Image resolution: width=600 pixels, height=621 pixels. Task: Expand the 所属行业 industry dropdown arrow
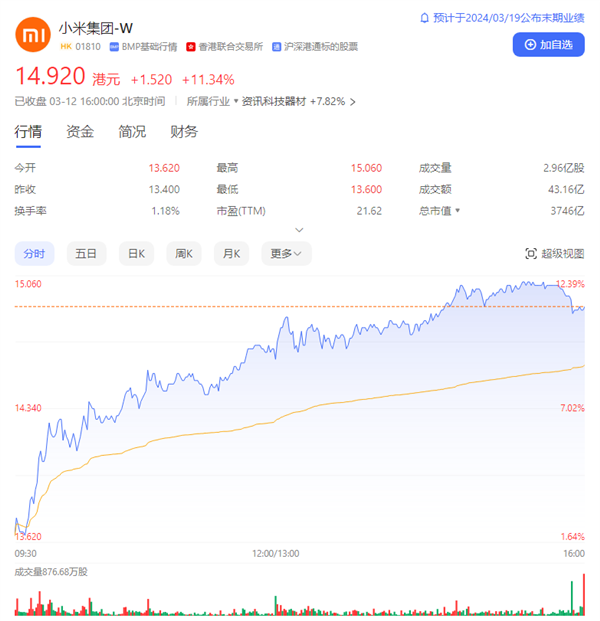236,101
